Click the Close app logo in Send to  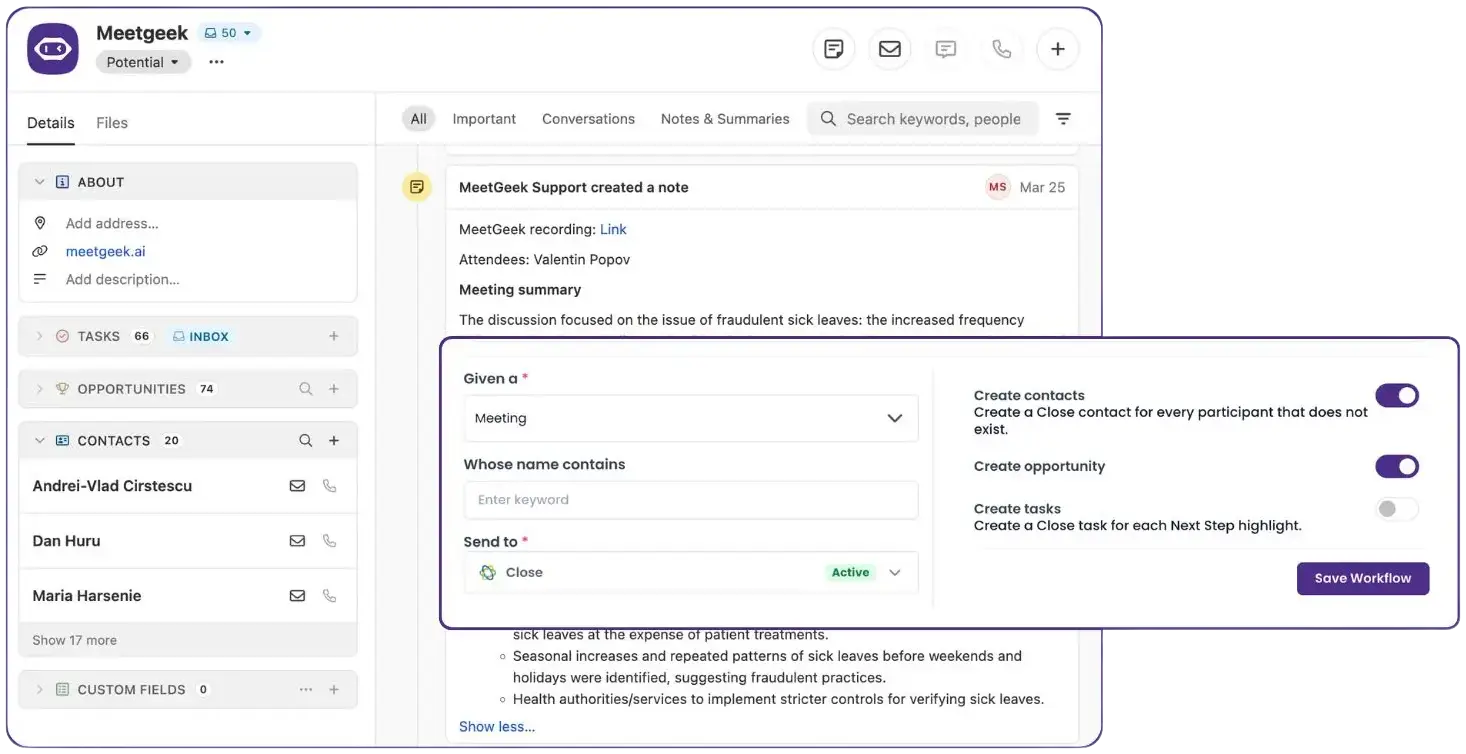coord(488,573)
